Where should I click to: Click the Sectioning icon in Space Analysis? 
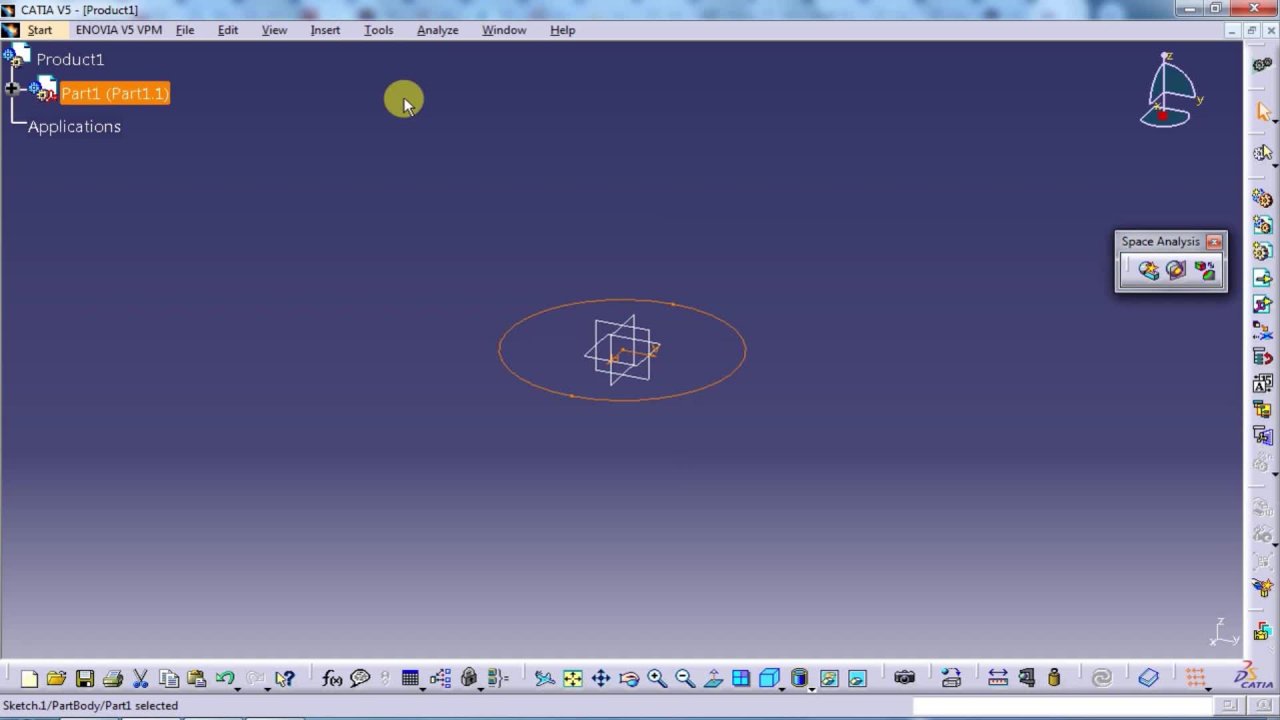coord(1176,270)
